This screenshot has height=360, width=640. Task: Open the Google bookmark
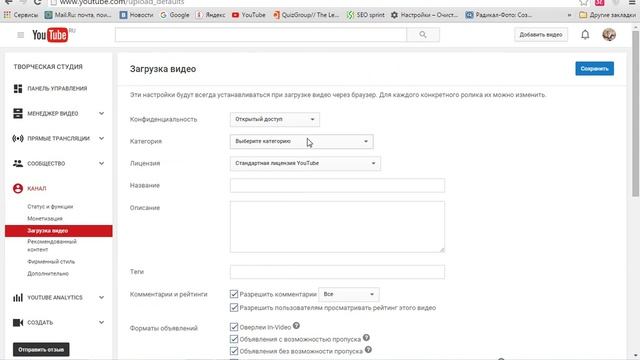175,15
